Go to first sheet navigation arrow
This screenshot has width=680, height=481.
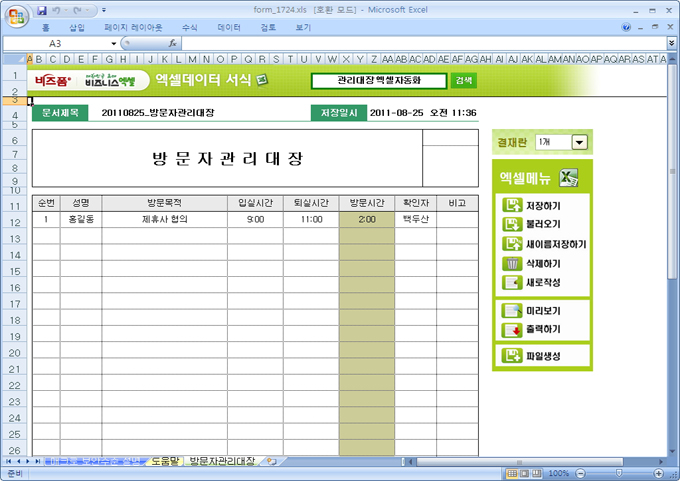coord(8,461)
